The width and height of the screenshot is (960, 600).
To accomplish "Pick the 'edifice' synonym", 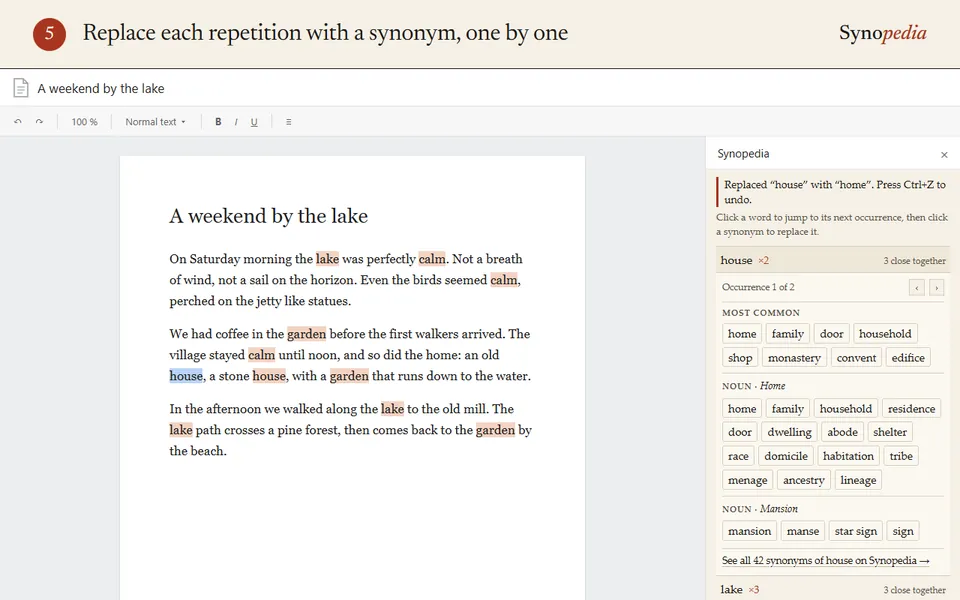I will [x=908, y=358].
